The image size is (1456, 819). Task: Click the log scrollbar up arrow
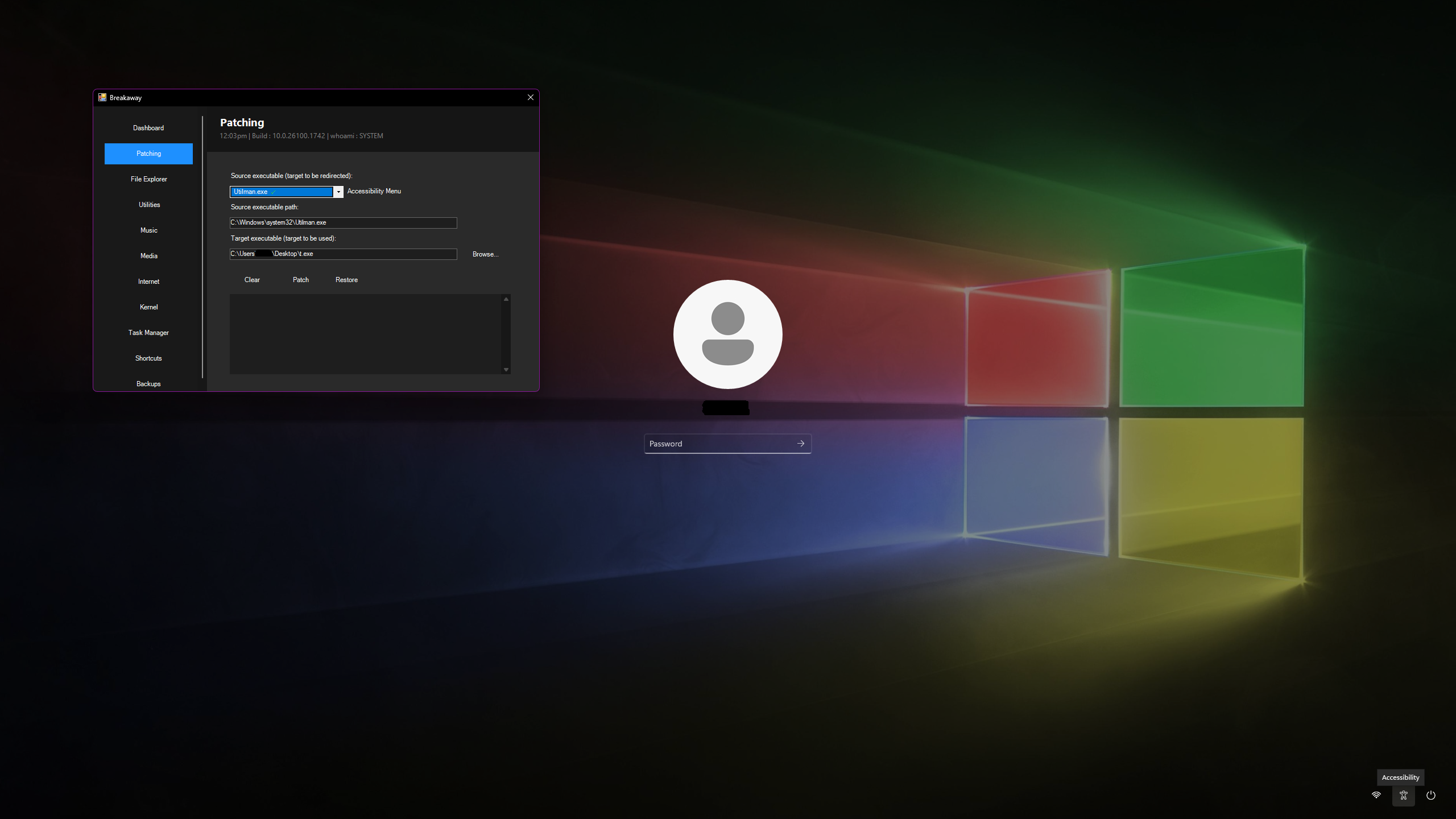(x=506, y=299)
